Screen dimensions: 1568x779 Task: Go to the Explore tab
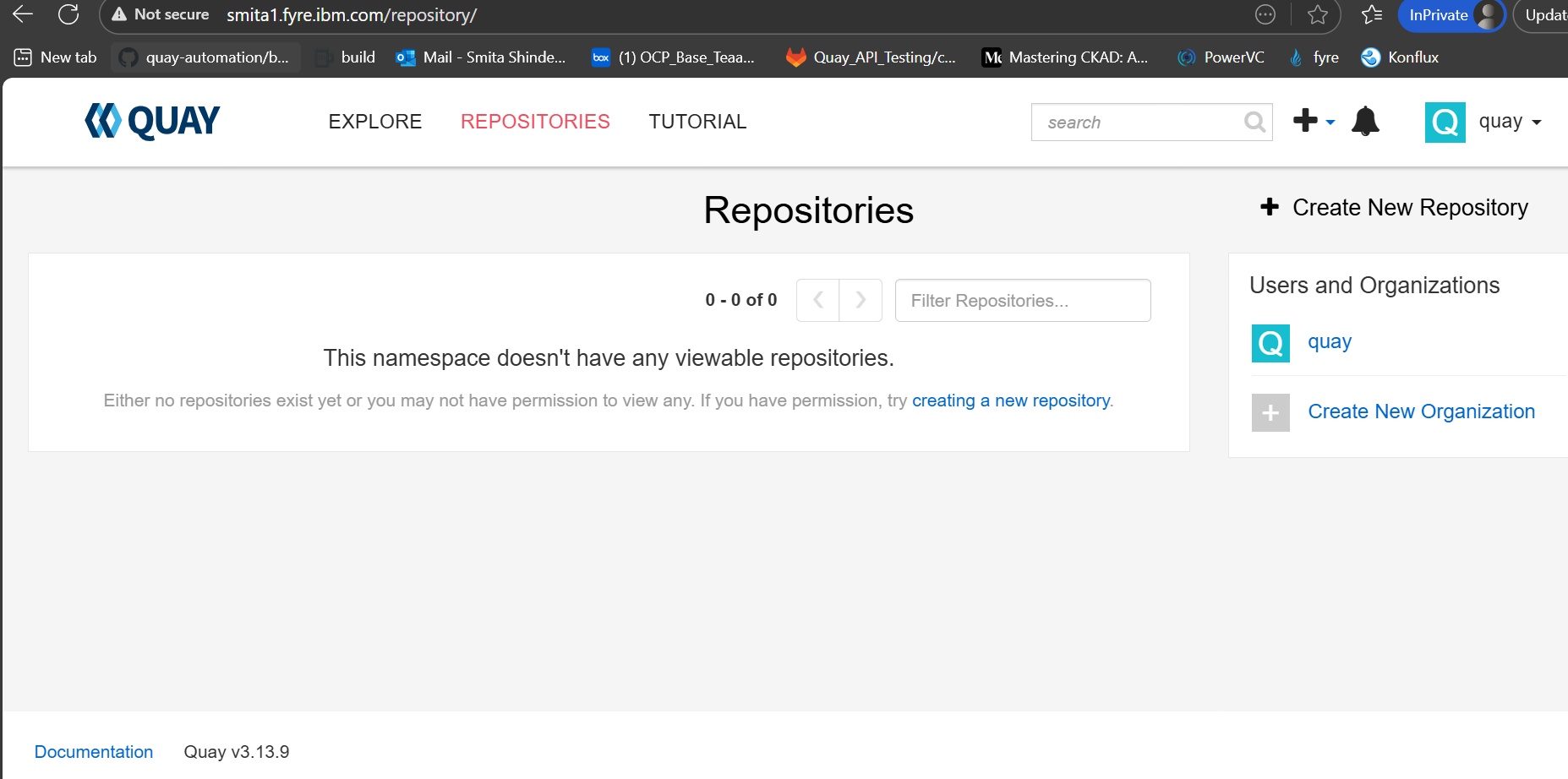pos(375,122)
